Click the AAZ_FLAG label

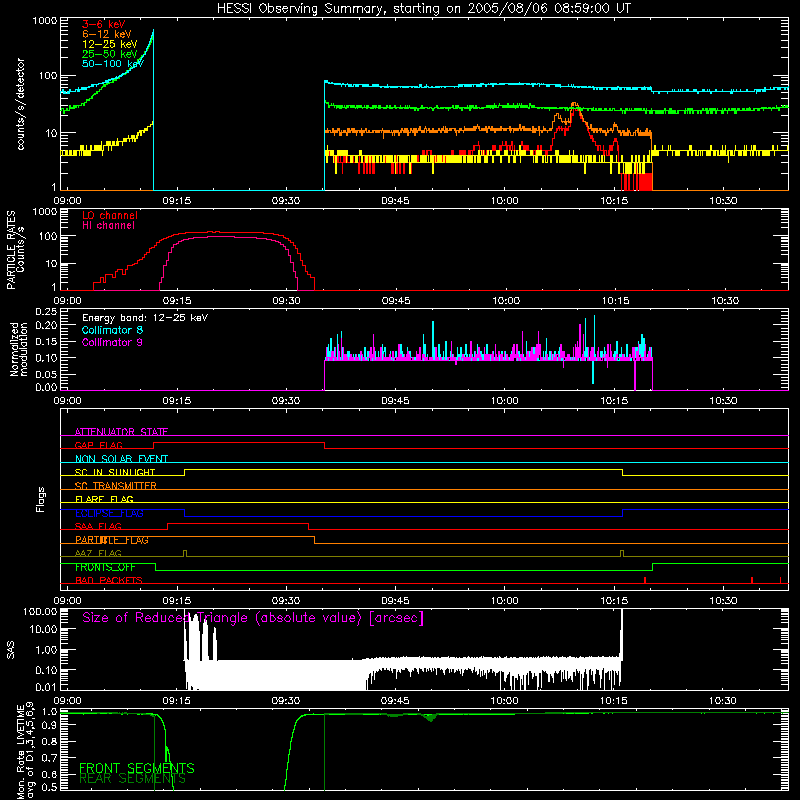98,553
